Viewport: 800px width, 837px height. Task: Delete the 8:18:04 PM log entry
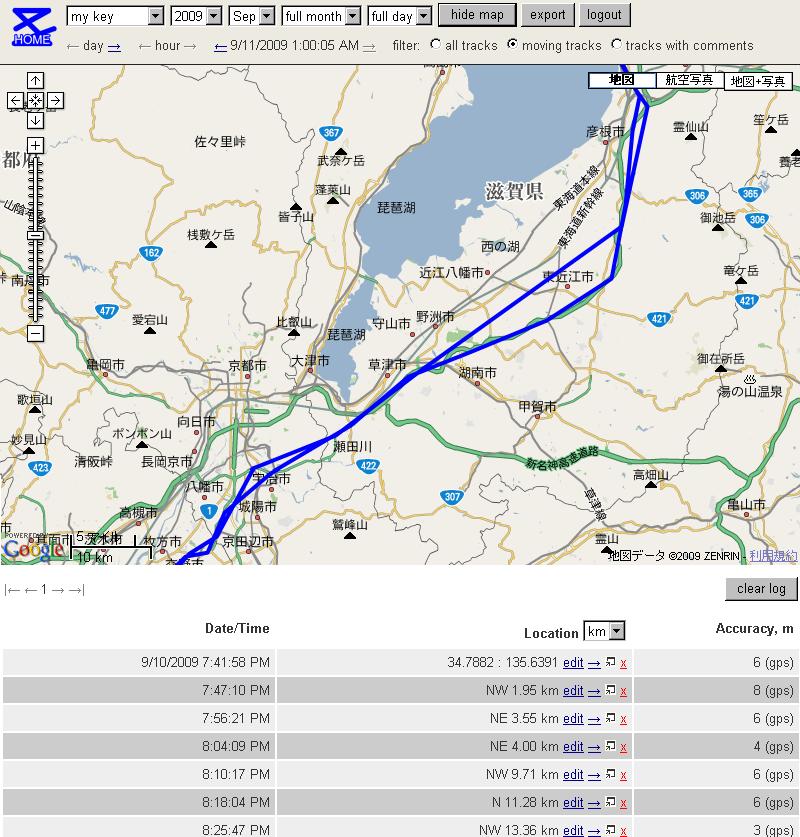point(623,803)
